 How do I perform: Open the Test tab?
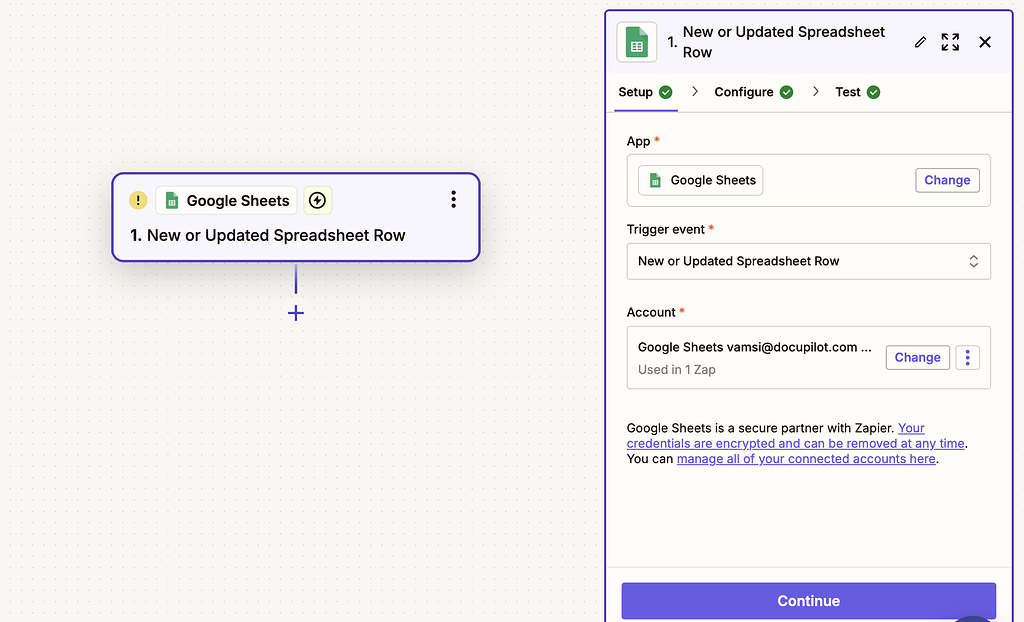tap(848, 91)
